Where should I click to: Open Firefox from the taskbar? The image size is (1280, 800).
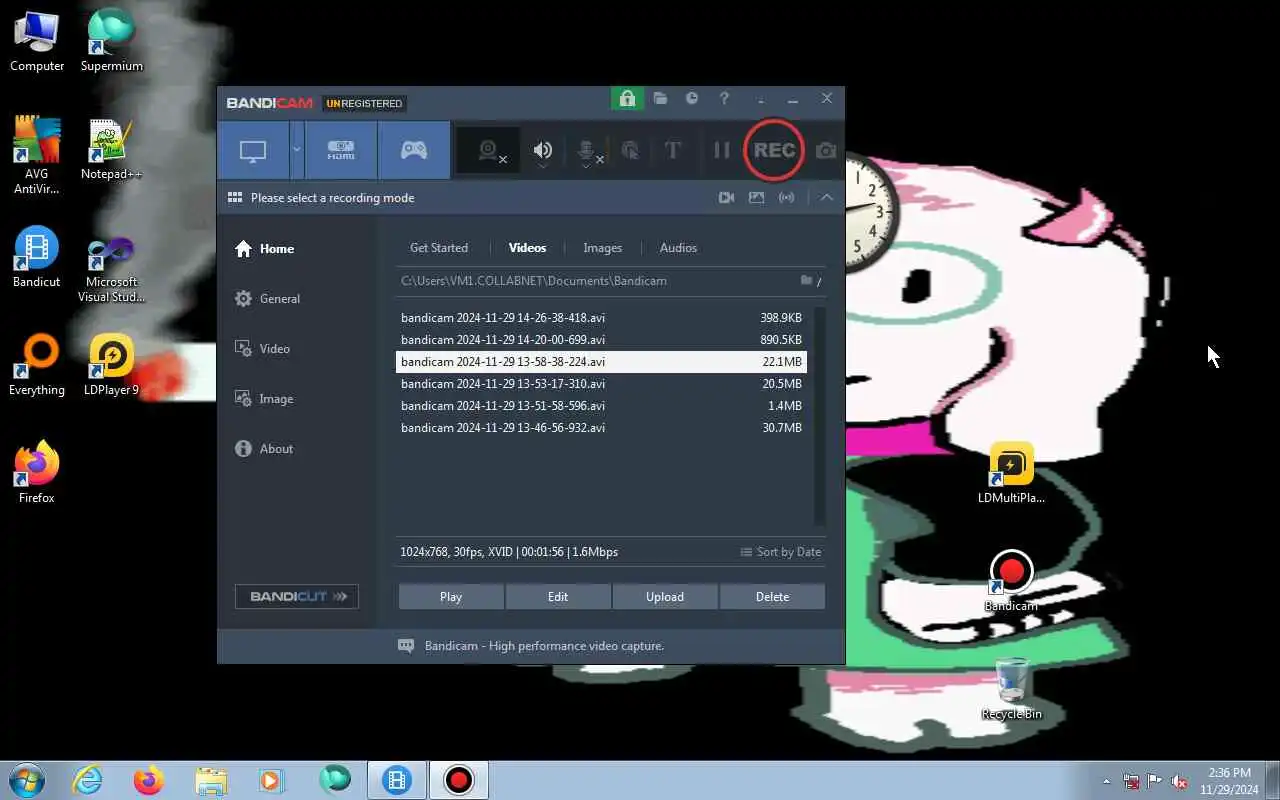click(149, 780)
